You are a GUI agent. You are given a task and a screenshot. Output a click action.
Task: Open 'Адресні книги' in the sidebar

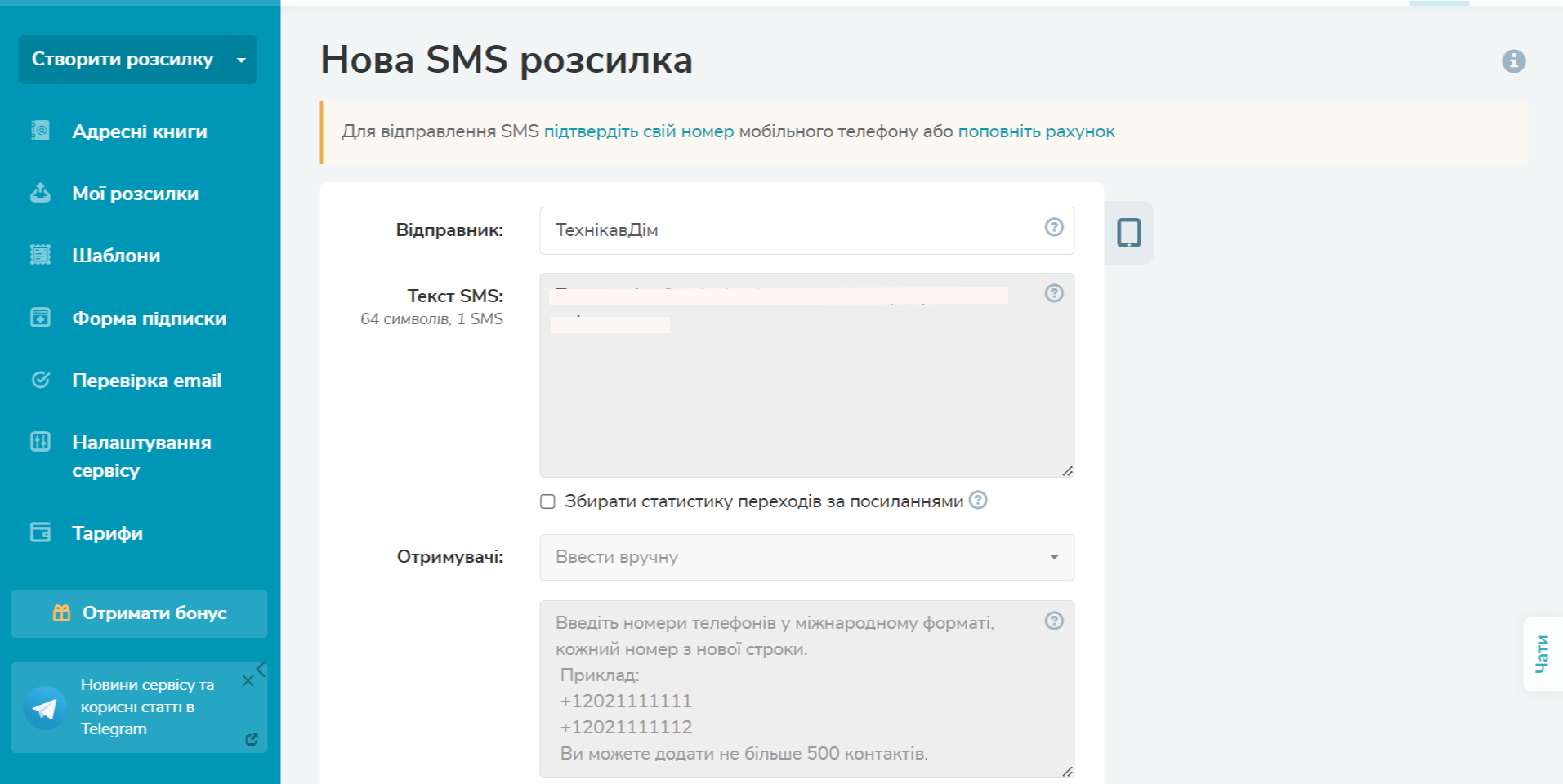139,131
